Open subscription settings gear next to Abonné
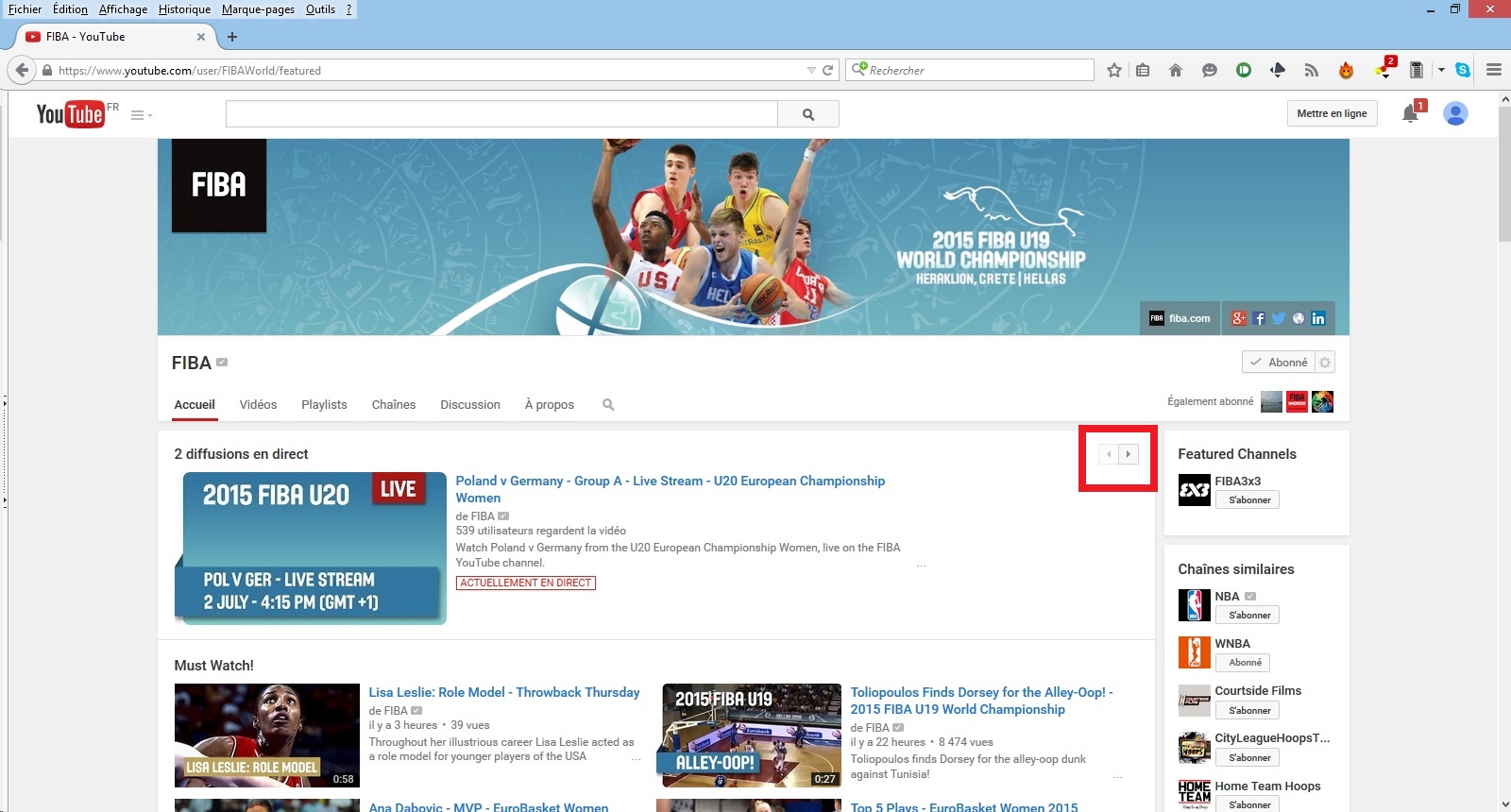 click(1325, 363)
